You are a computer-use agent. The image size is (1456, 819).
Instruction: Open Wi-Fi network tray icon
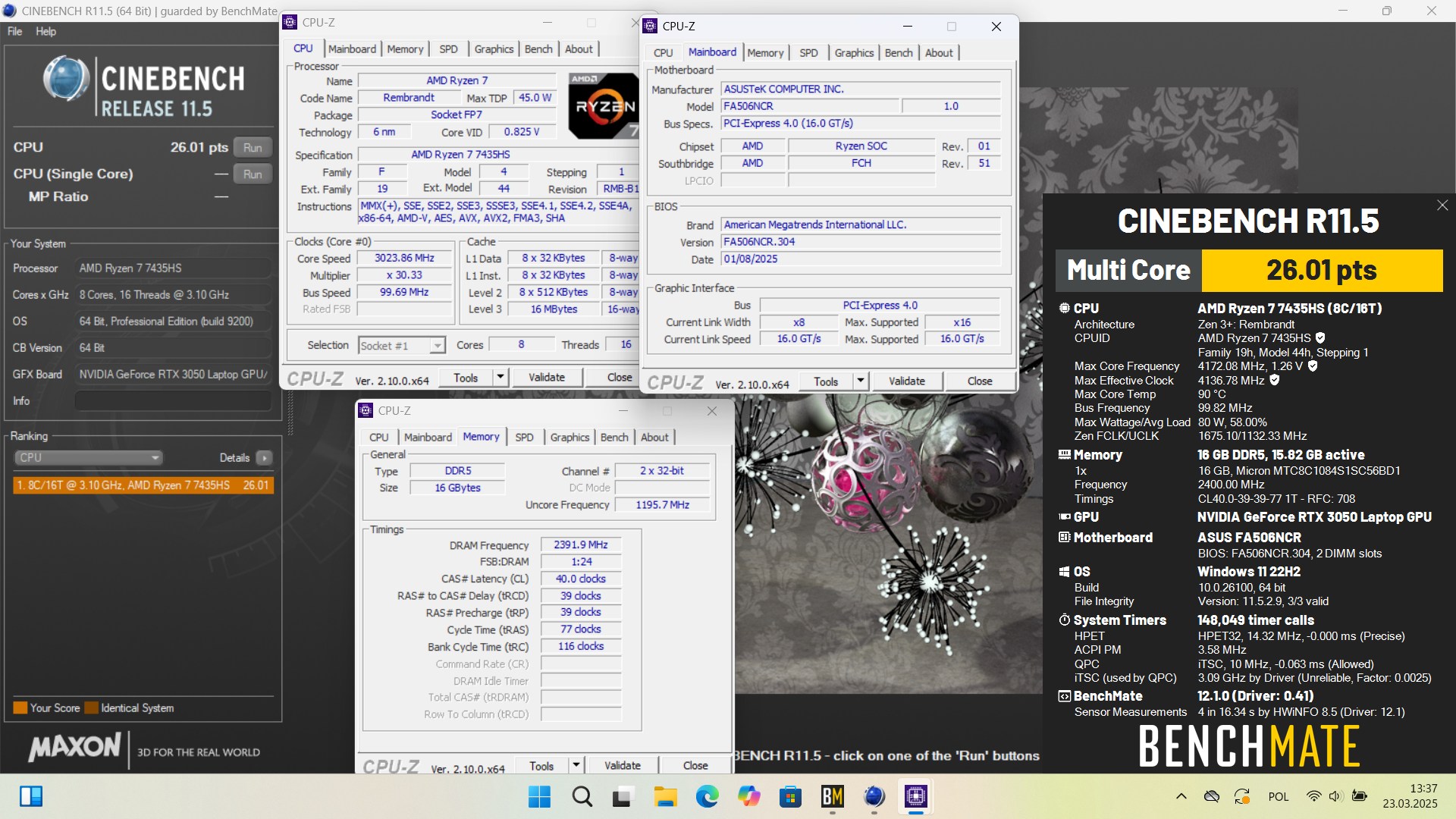(x=1313, y=796)
